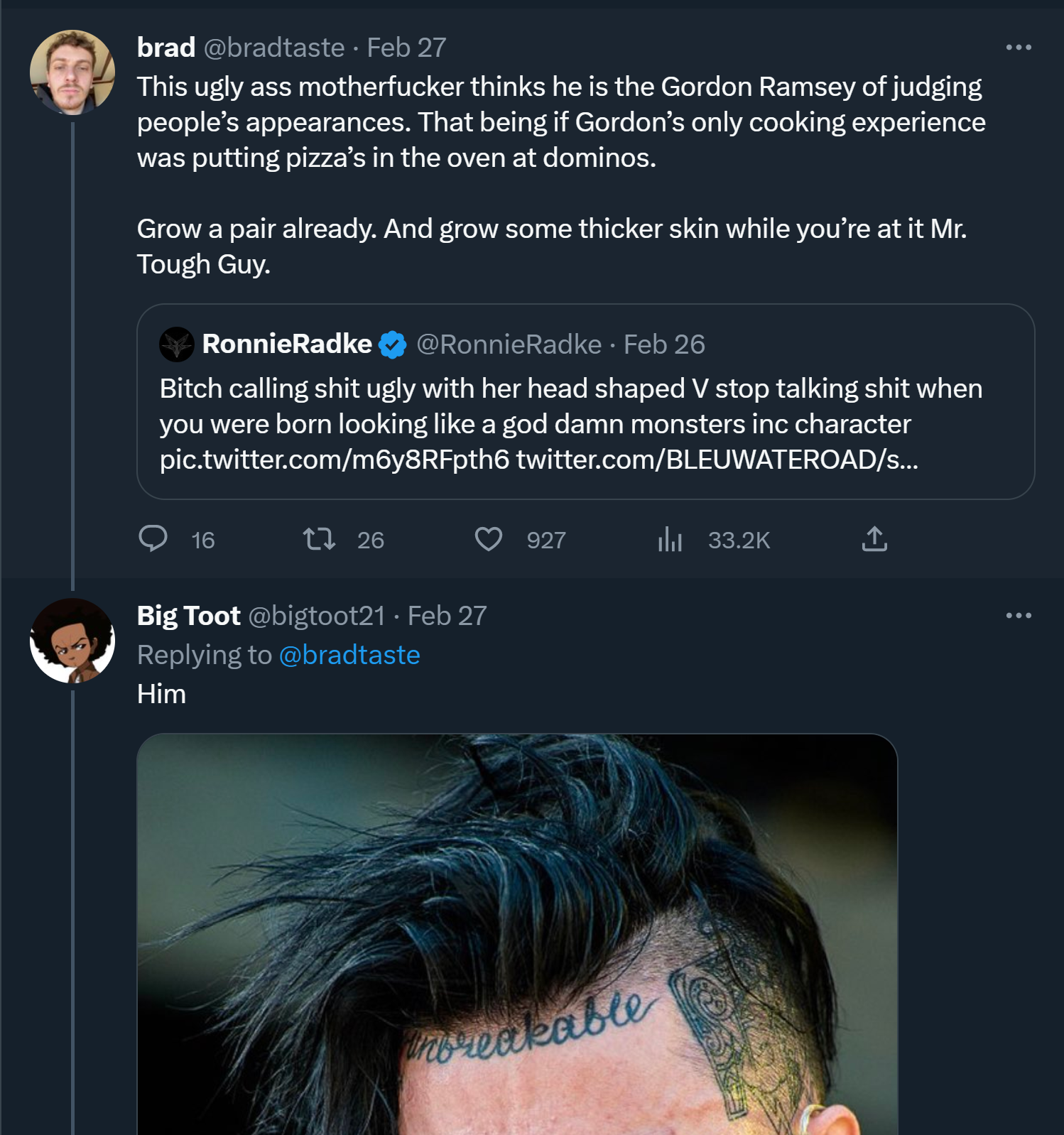This screenshot has width=1064, height=1135.
Task: Like brad's tweet with the heart icon
Action: (x=489, y=539)
